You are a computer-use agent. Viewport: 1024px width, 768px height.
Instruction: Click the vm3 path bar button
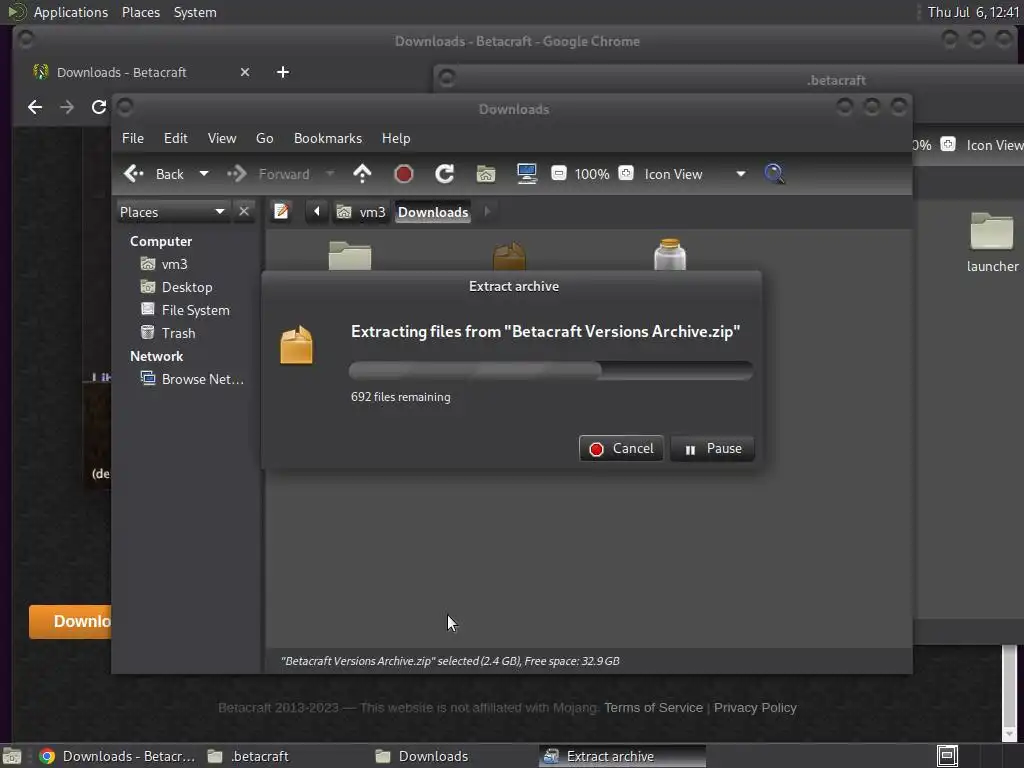pos(361,212)
